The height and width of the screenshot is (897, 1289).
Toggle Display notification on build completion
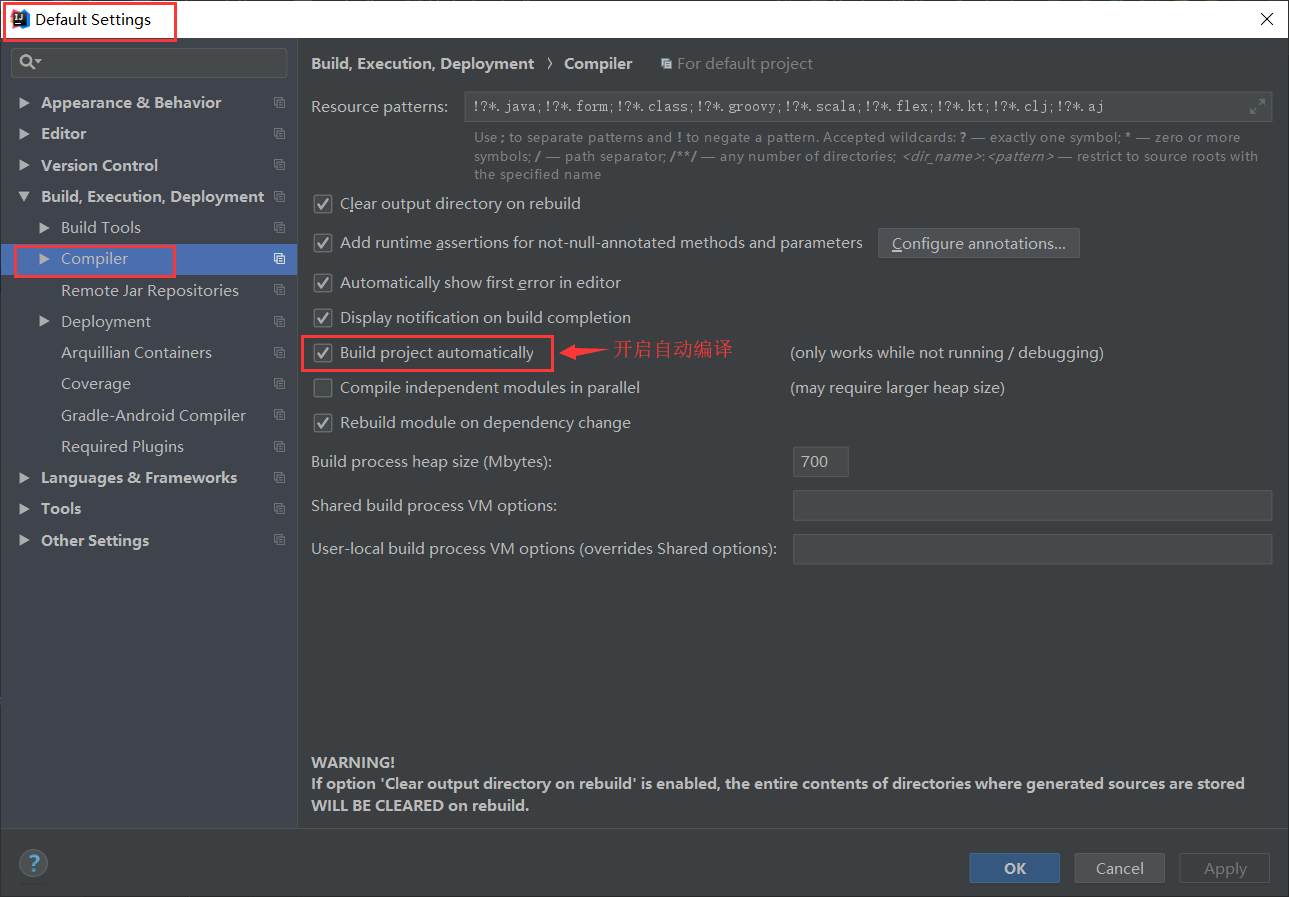323,318
